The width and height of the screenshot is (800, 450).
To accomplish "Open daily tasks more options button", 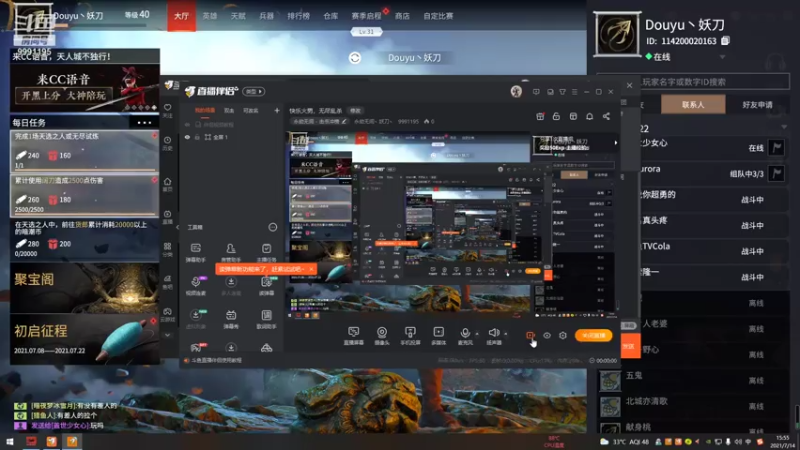I will pos(144,122).
